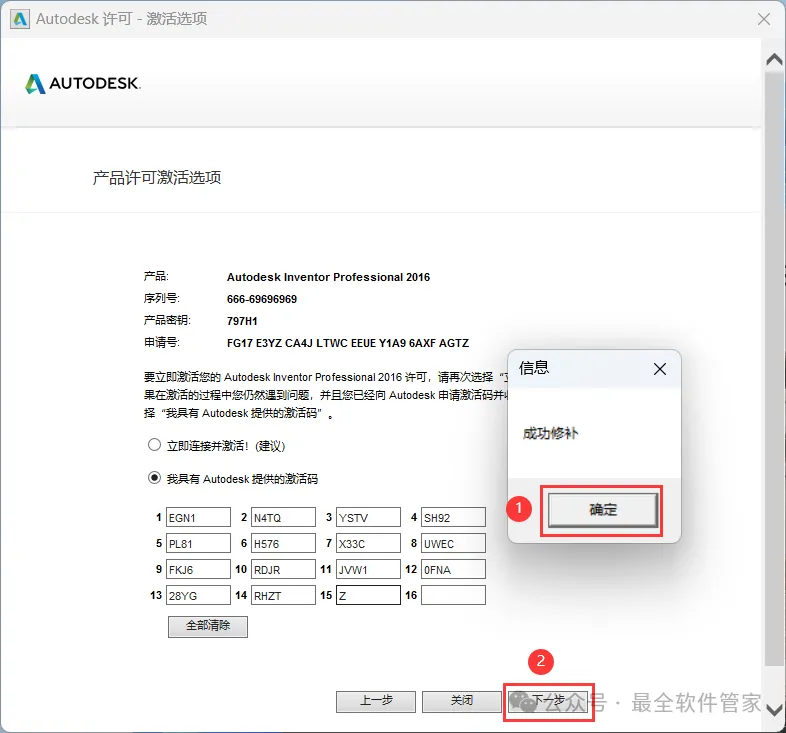Go back with the 上一步 button
The image size is (786, 733).
point(376,701)
